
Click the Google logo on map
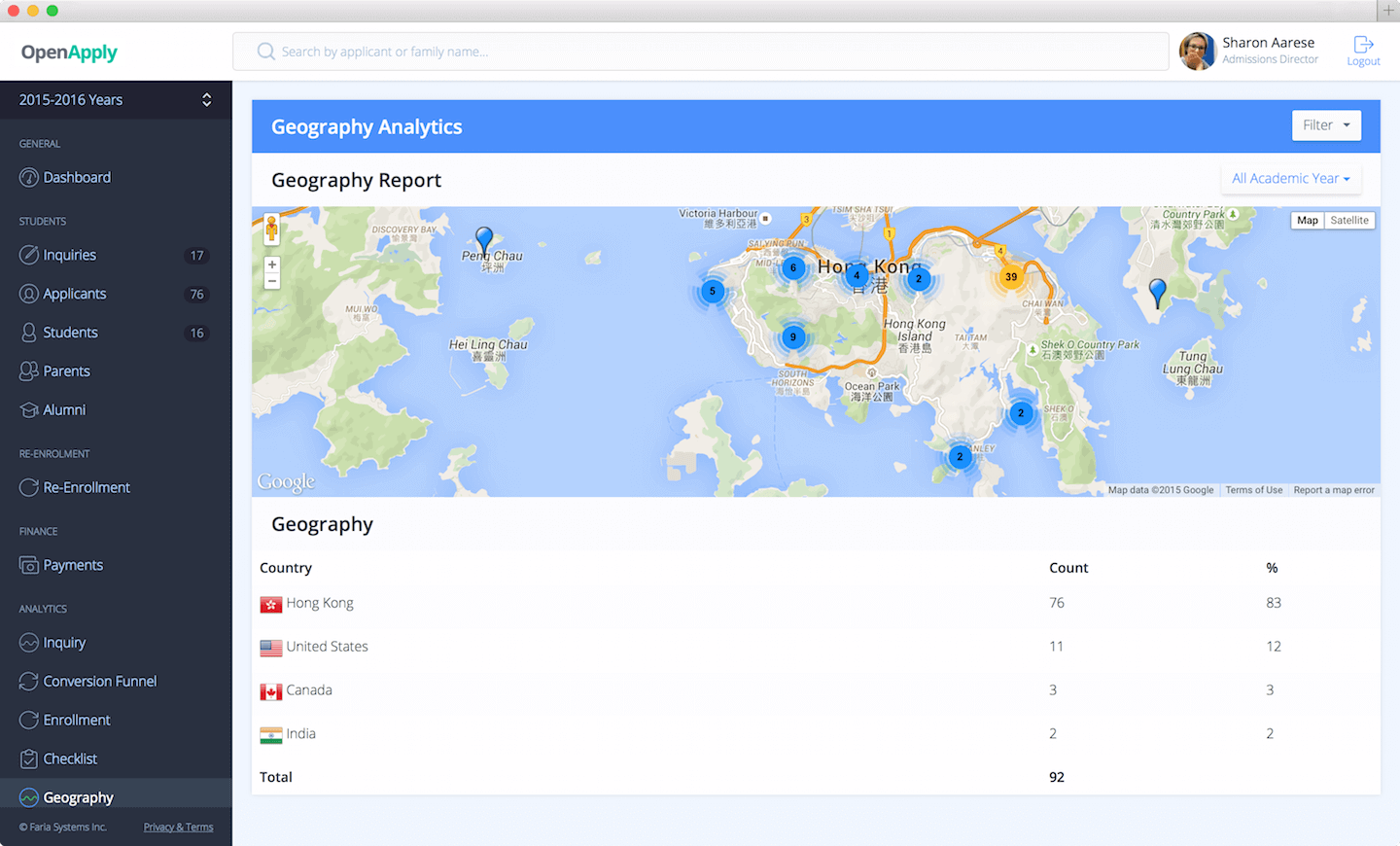pyautogui.click(x=286, y=482)
